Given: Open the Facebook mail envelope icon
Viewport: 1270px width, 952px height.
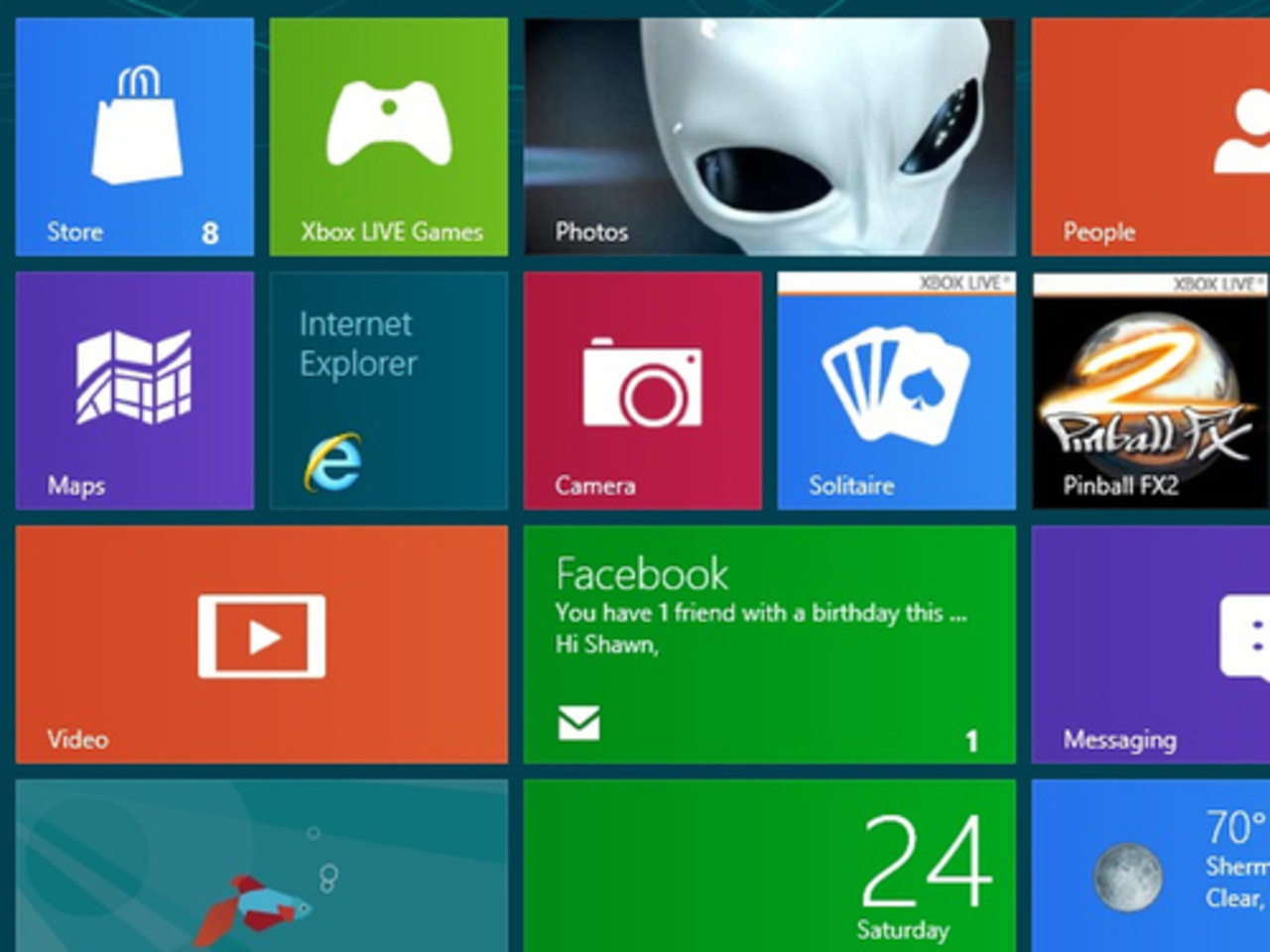Looking at the screenshot, I should coord(578,723).
